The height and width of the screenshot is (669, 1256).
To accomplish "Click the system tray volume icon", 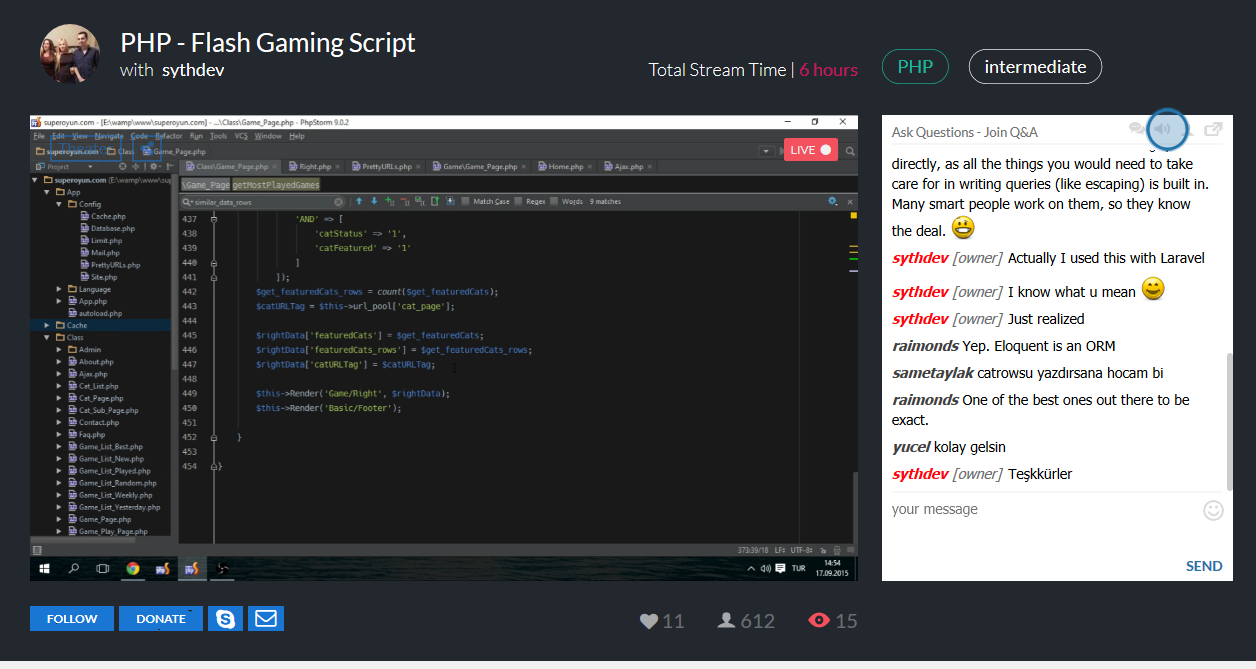I will point(765,568).
